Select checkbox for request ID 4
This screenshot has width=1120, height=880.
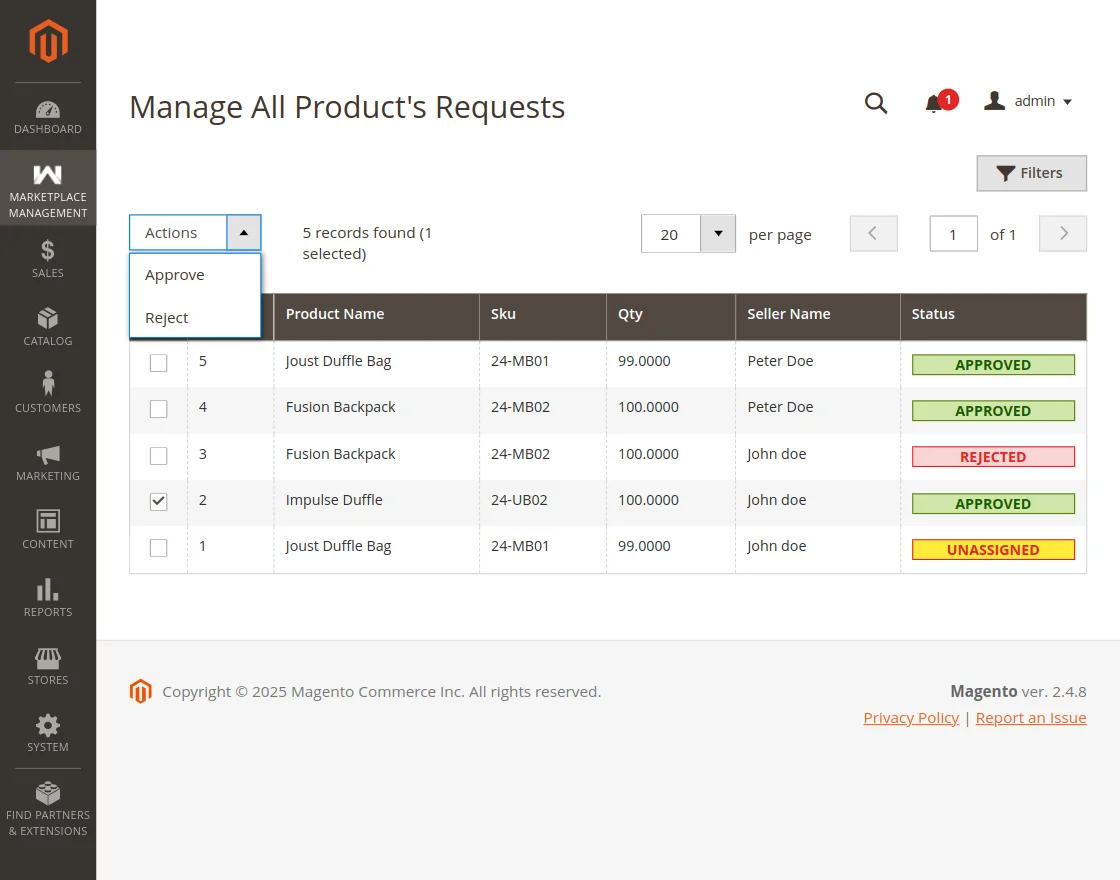point(159,409)
